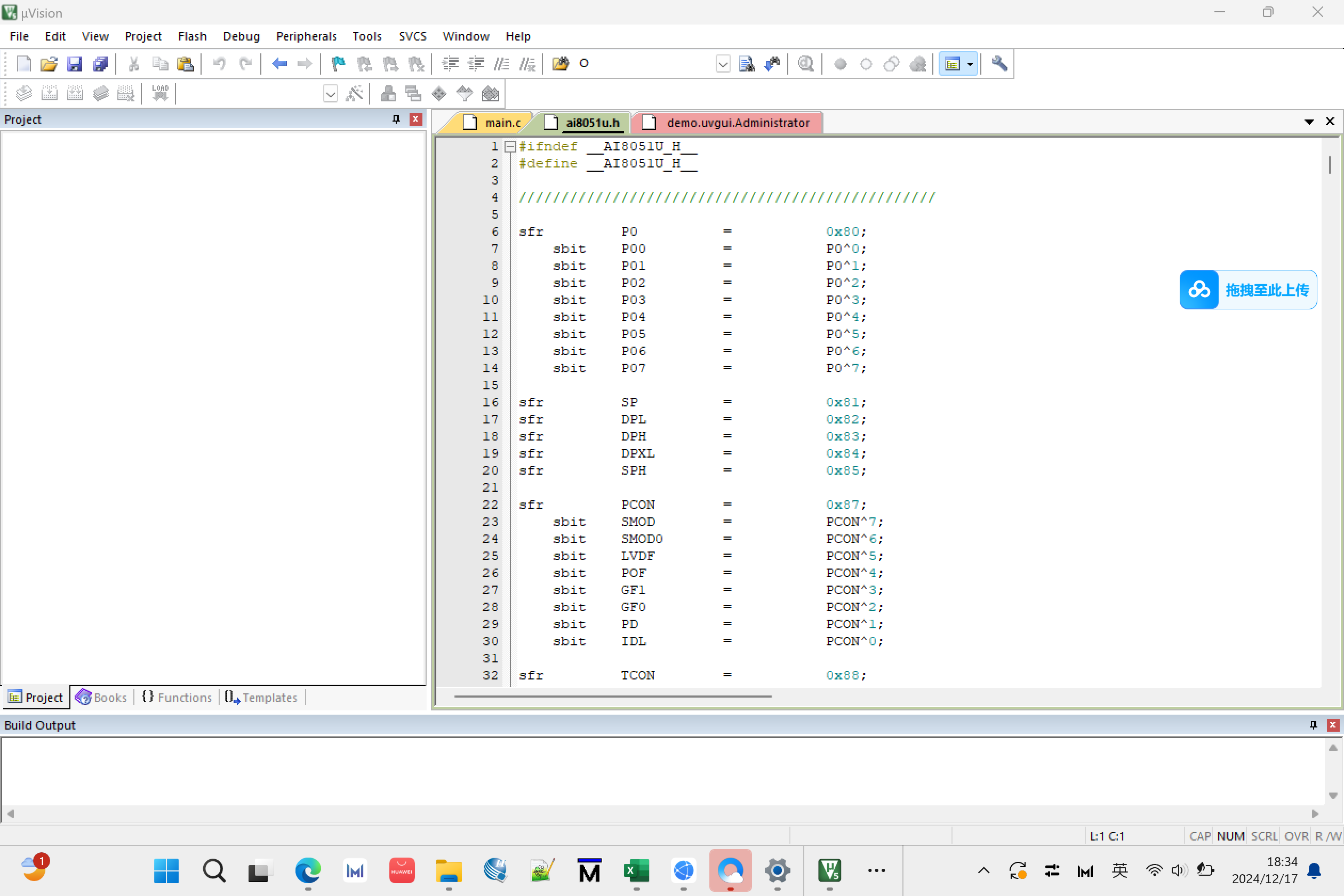This screenshot has height=896, width=1344.
Task: Click the Build target icon
Action: 49,93
